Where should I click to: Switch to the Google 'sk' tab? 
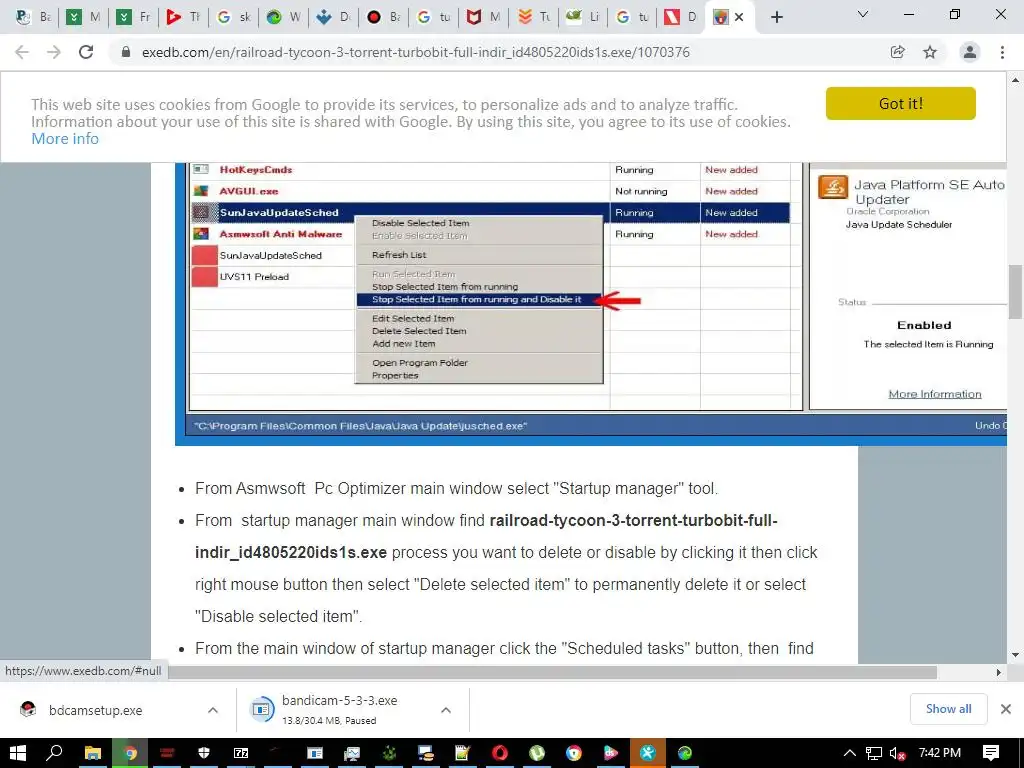coord(233,17)
